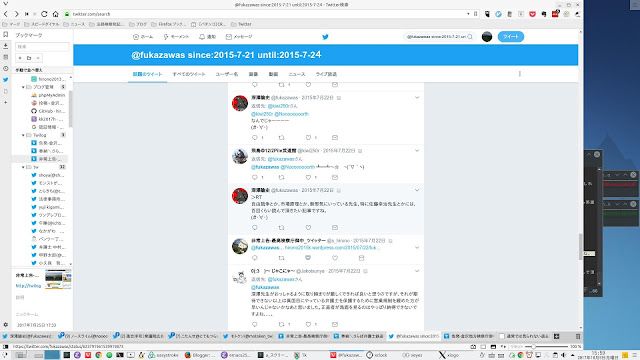Open chevron menu on the >RT tweet
Viewport: 640px width, 360px height.
pos(417,190)
